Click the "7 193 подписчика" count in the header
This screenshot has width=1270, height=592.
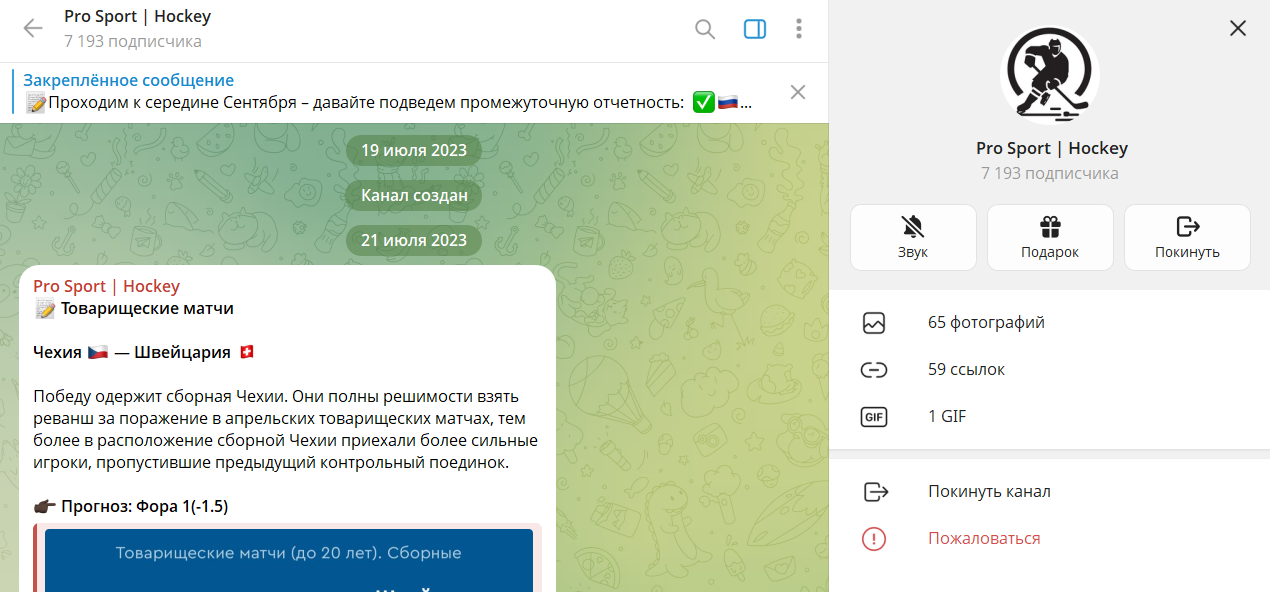pyautogui.click(x=133, y=41)
